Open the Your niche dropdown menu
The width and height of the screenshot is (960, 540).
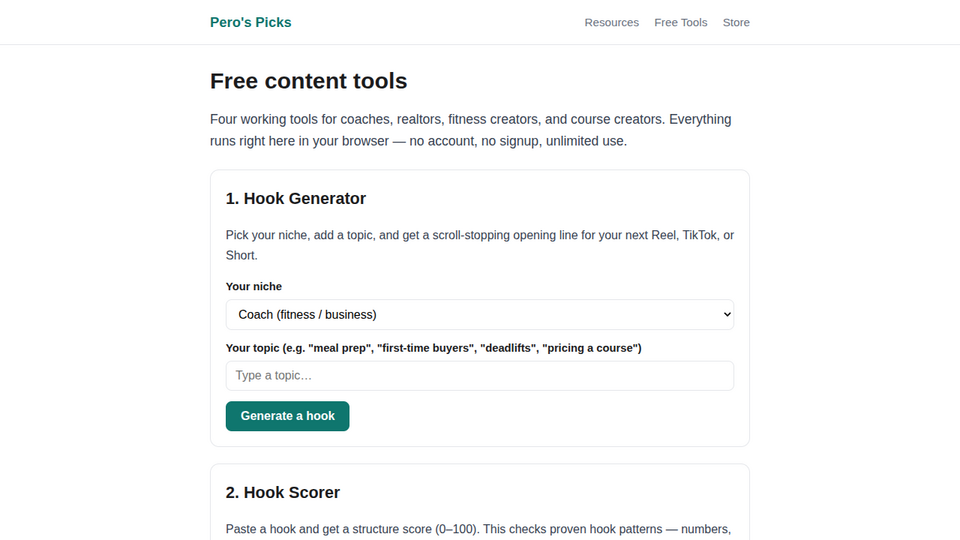coord(479,315)
